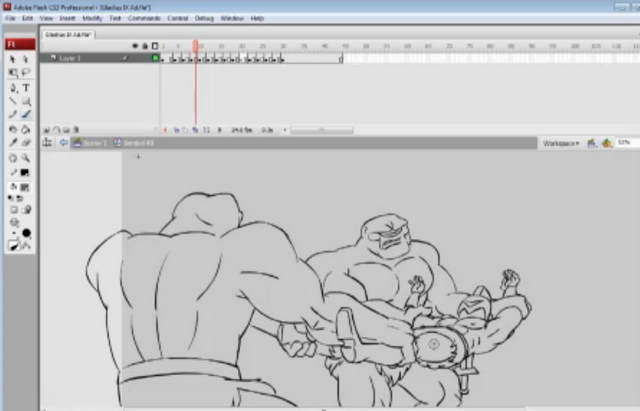The width and height of the screenshot is (640, 411).
Task: Toggle the Lock Fill option
Action: click(27, 210)
